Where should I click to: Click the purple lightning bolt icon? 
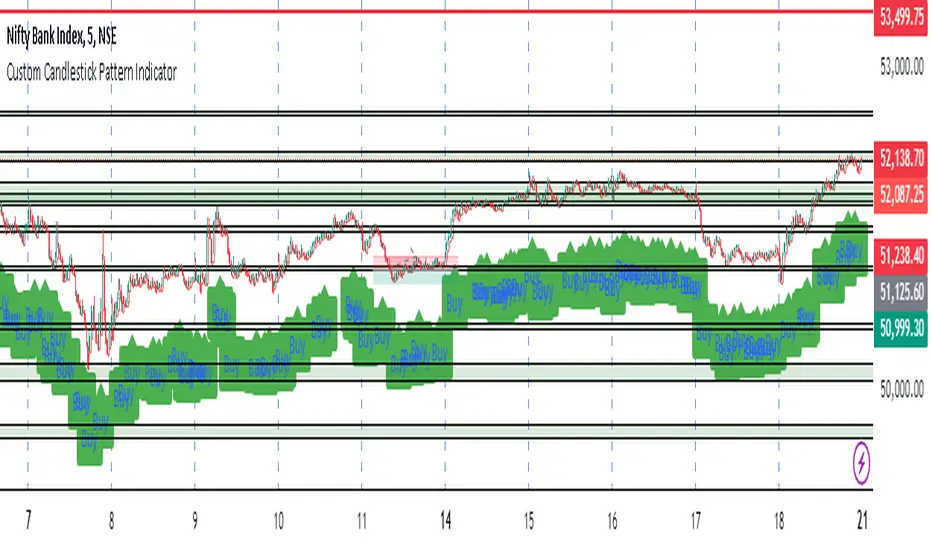point(861,462)
